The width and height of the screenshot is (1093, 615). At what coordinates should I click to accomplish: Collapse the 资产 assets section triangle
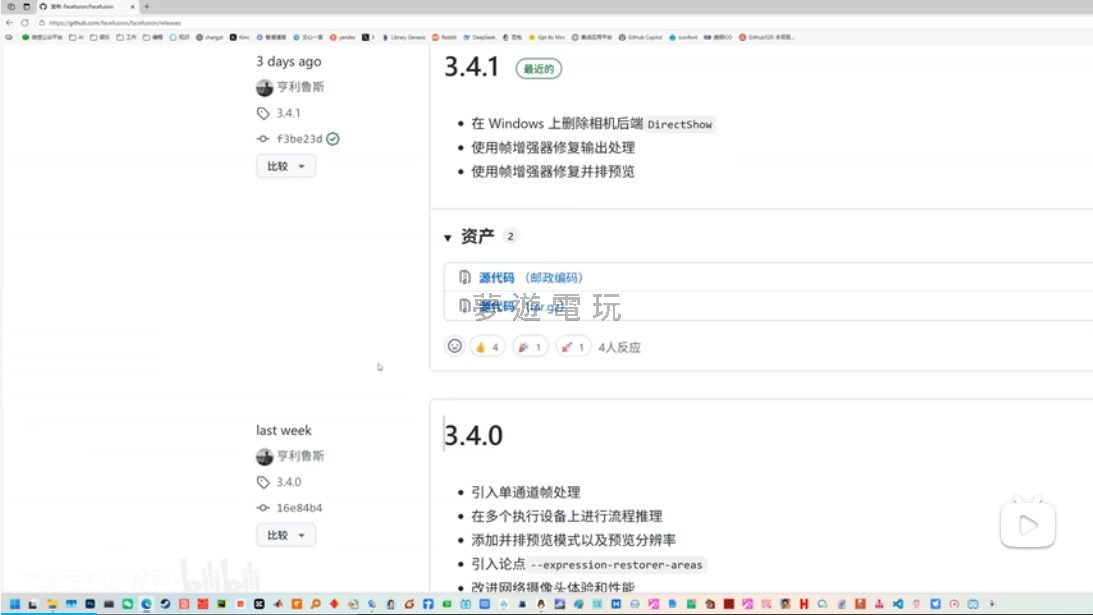(448, 238)
